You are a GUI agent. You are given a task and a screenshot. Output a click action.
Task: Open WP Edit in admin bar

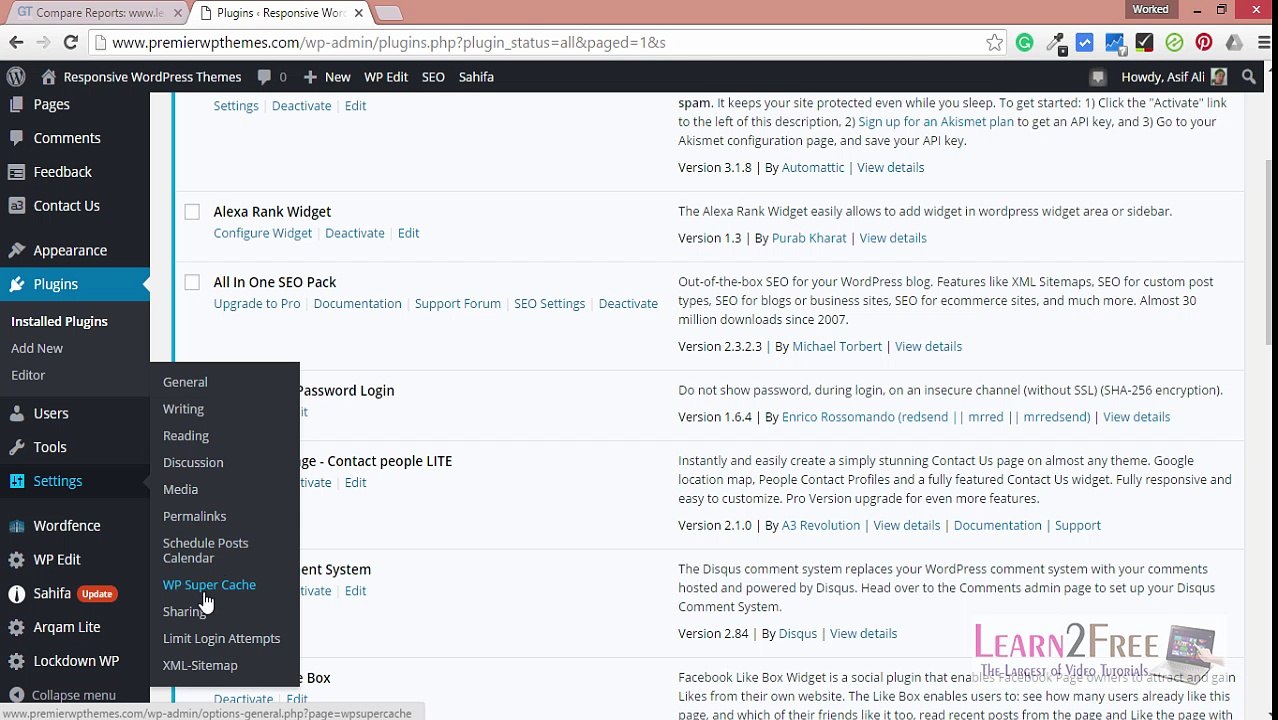tap(386, 76)
